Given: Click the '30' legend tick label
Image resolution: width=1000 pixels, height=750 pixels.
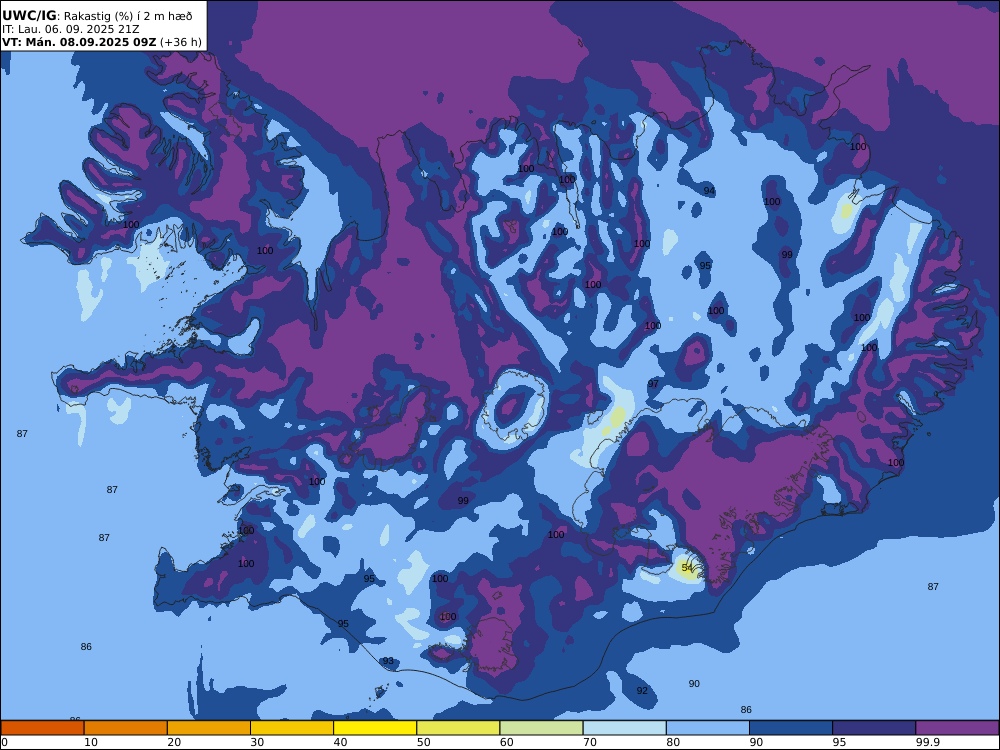Looking at the screenshot, I should (x=258, y=742).
